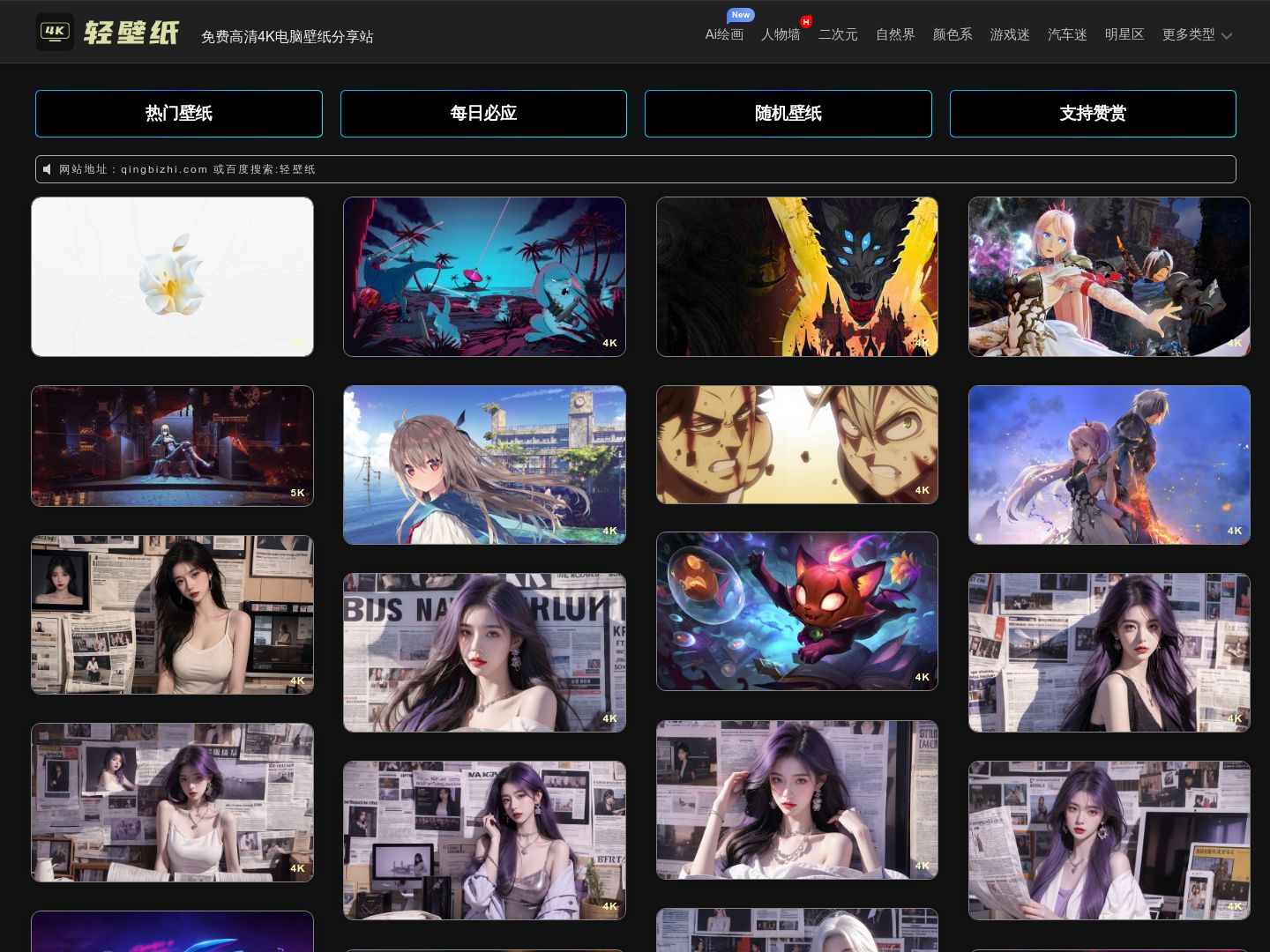1270x952 pixels.
Task: Open the blue dinosaur beach wallpaper
Action: click(x=484, y=277)
